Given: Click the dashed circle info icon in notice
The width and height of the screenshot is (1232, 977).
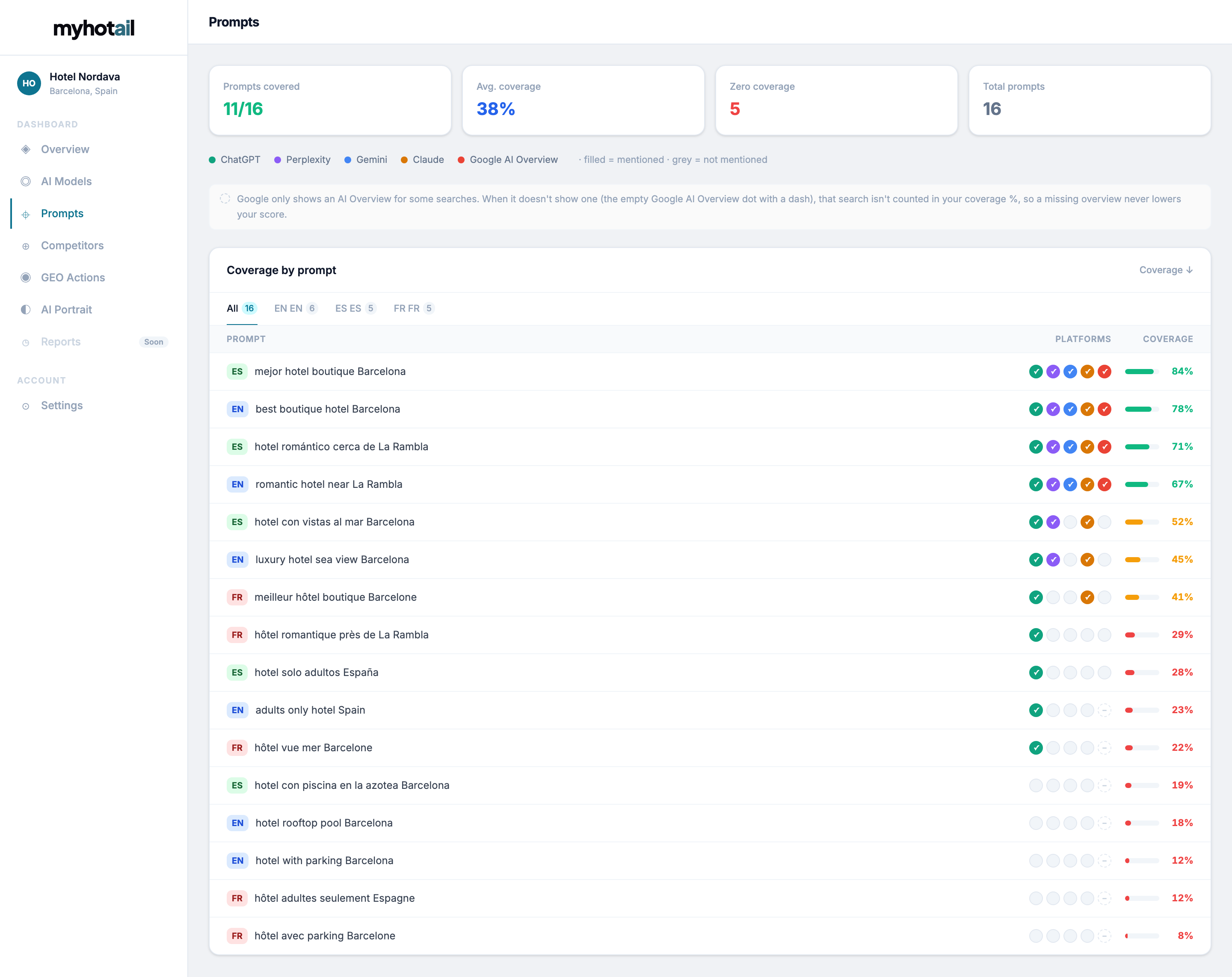Looking at the screenshot, I should click(225, 199).
